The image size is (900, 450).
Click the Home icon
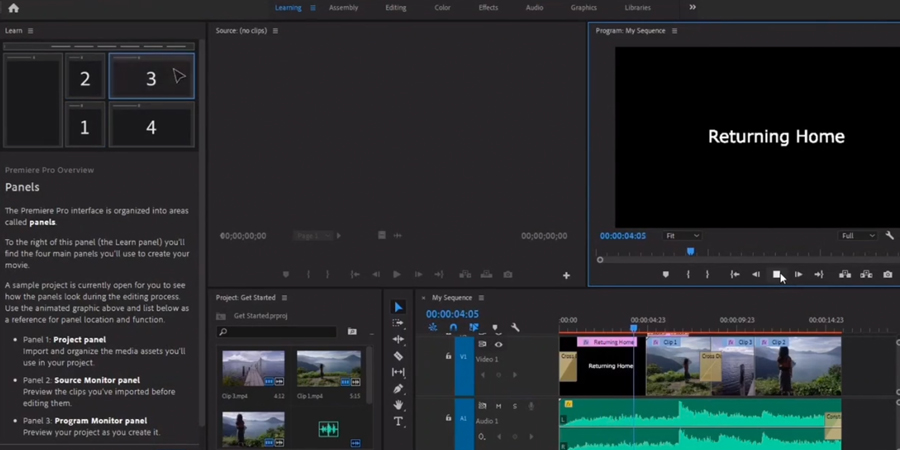(14, 8)
